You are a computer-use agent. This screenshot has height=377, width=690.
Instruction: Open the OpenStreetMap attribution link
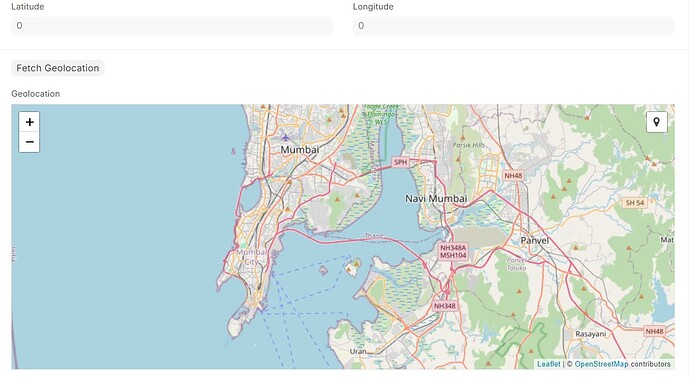point(601,364)
